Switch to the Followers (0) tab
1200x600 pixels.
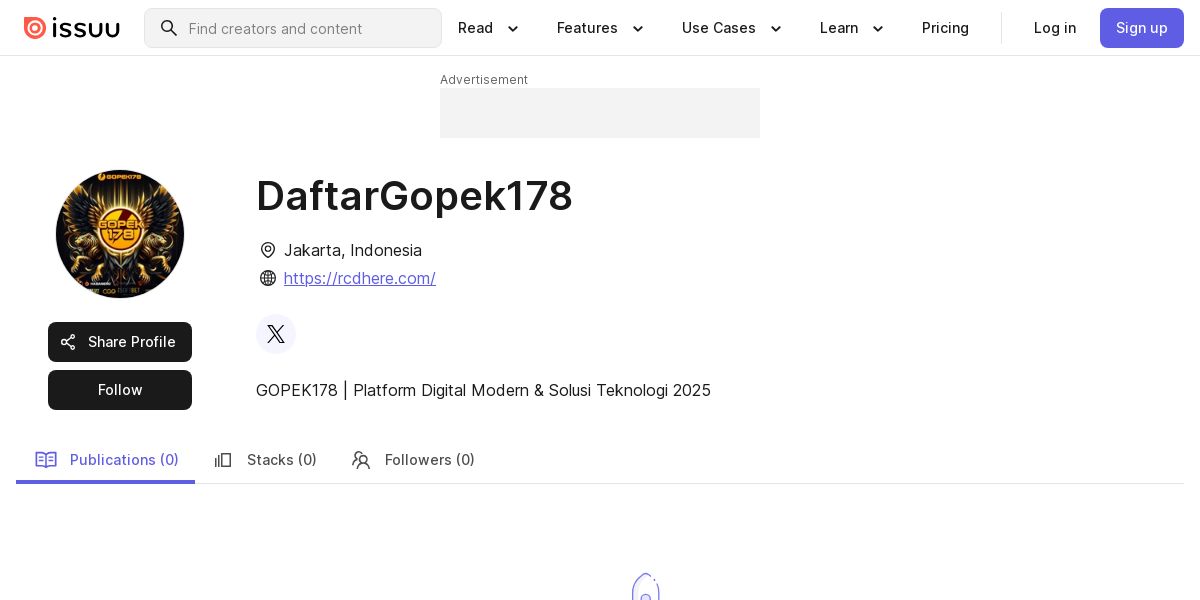[413, 460]
